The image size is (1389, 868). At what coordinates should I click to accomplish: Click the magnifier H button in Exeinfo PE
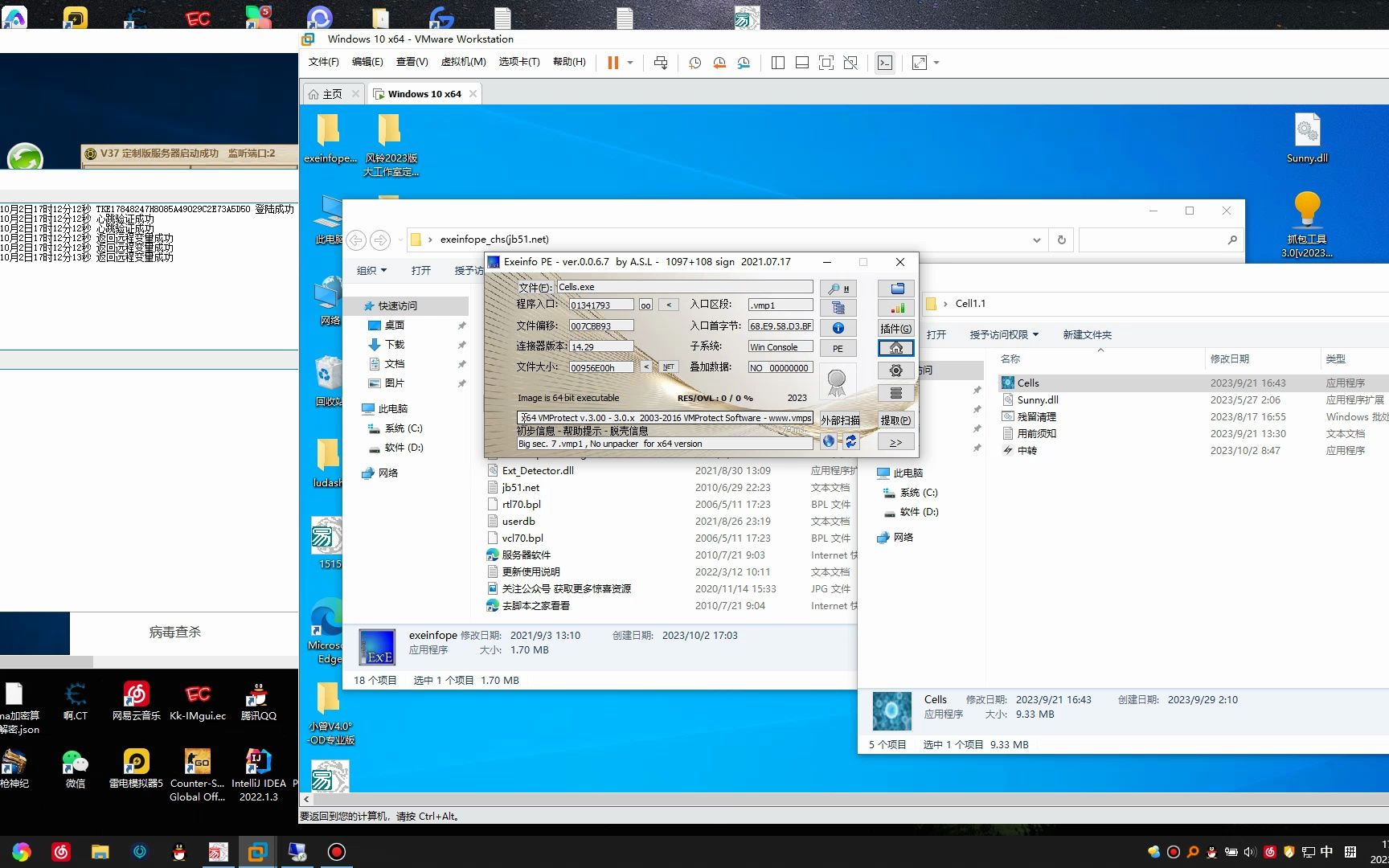(838, 288)
